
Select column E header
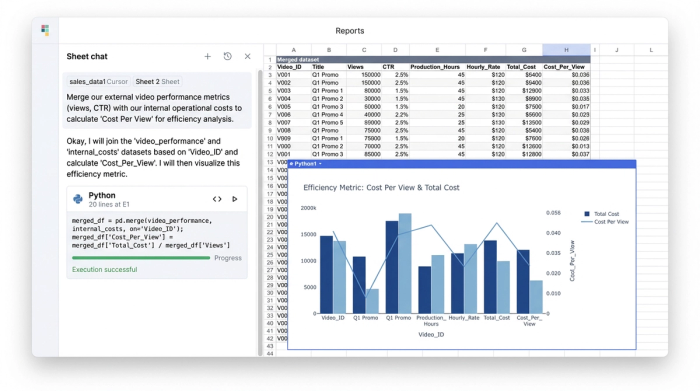(x=437, y=50)
